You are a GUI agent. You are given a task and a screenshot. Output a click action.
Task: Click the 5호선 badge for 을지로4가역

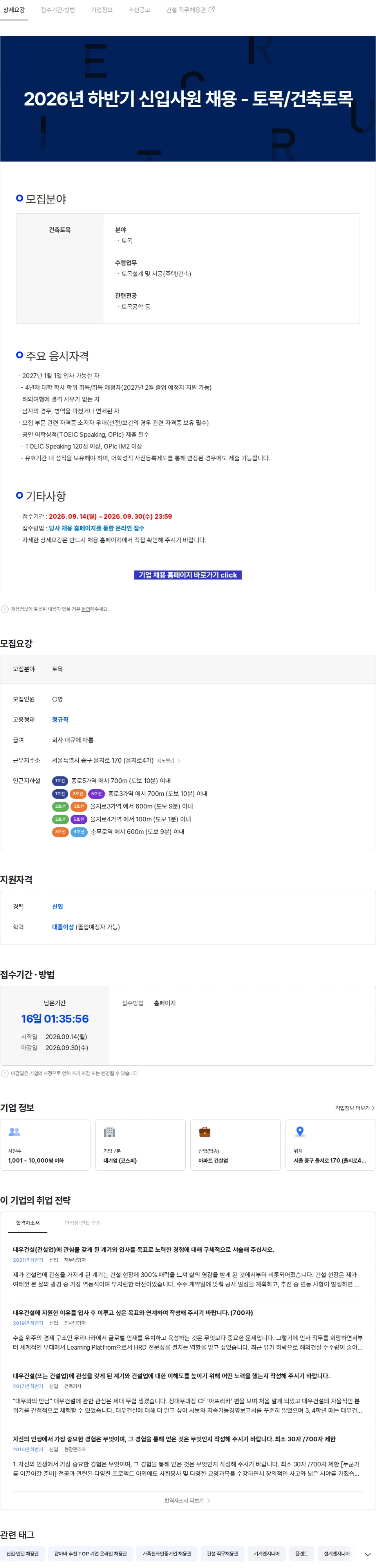coord(78,819)
